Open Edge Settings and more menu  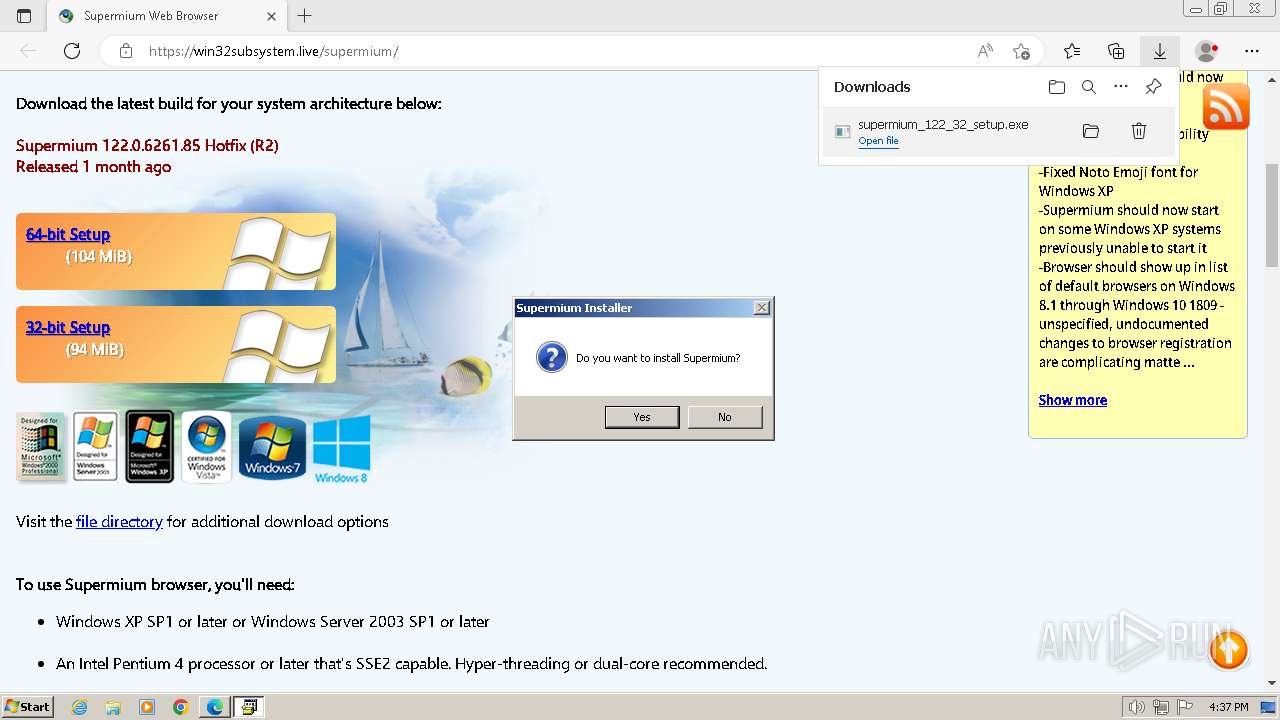point(1252,51)
